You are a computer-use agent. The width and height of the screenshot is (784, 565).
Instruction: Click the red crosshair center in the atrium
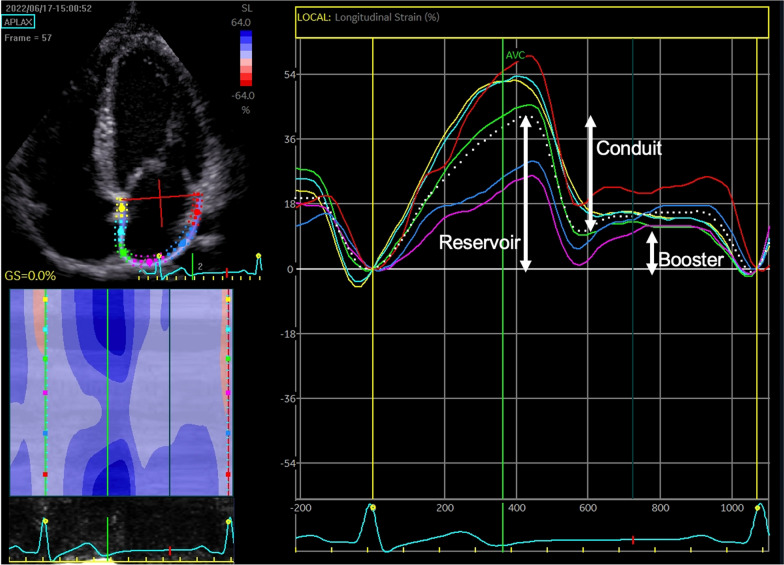pos(159,198)
